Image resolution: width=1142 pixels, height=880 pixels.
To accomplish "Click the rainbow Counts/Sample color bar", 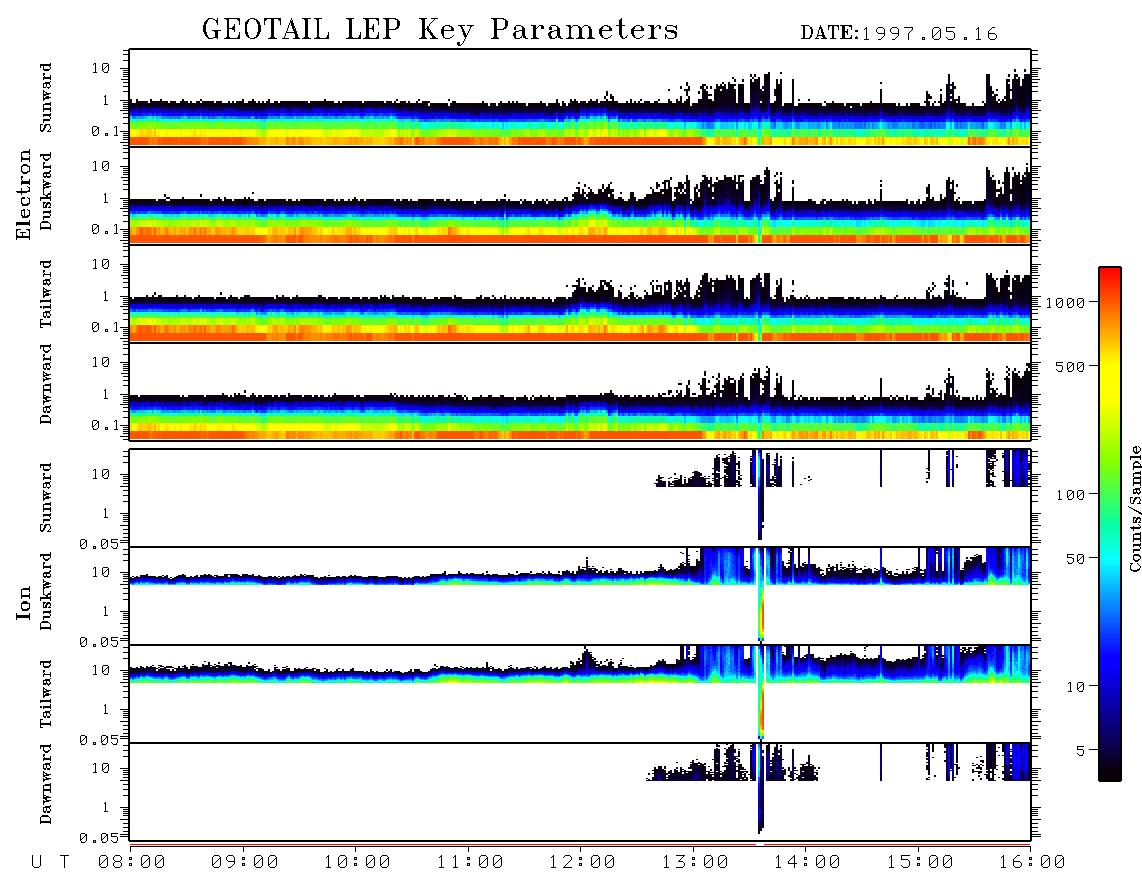I will [1110, 524].
